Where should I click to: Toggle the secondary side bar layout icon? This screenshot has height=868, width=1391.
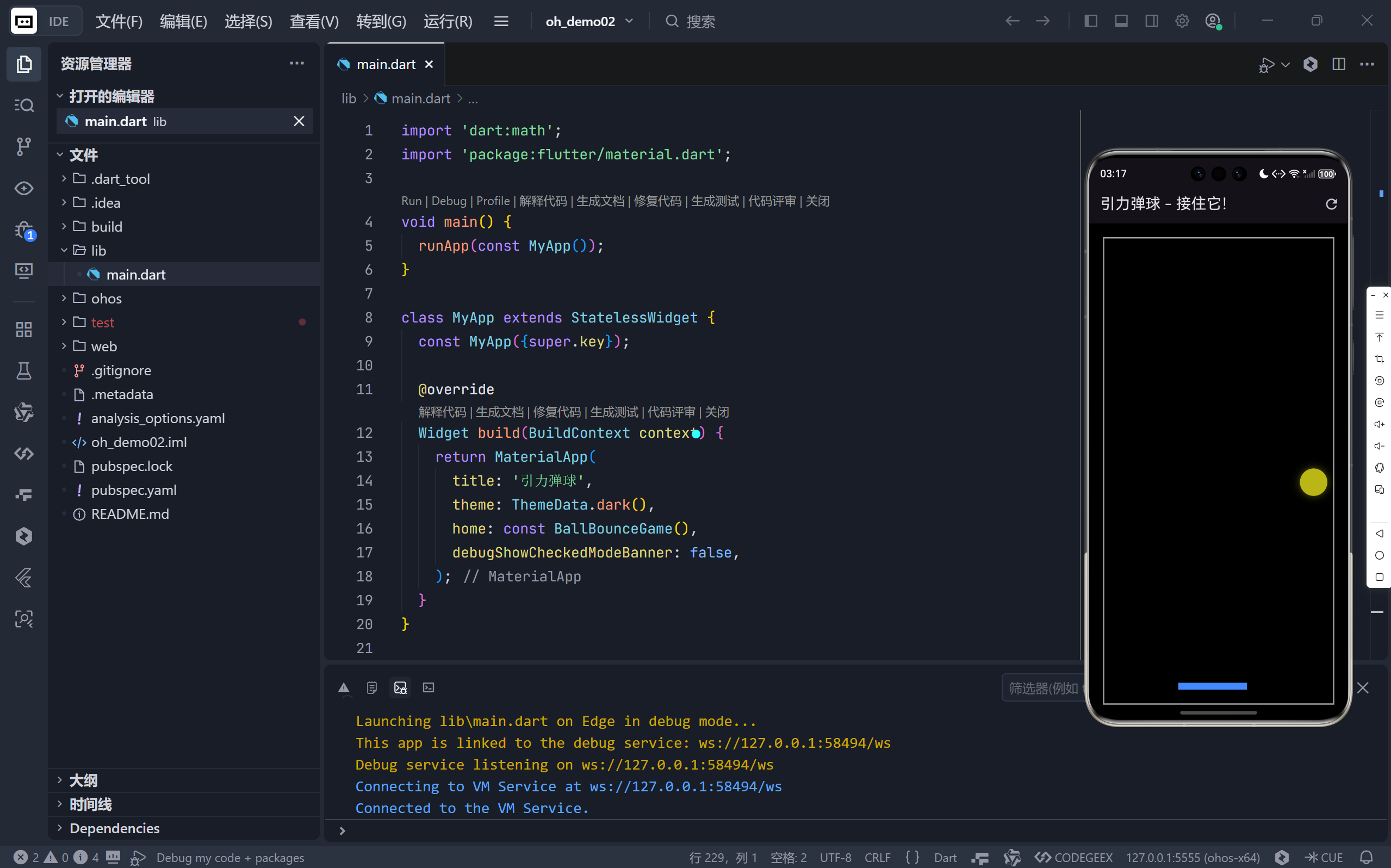point(1151,21)
